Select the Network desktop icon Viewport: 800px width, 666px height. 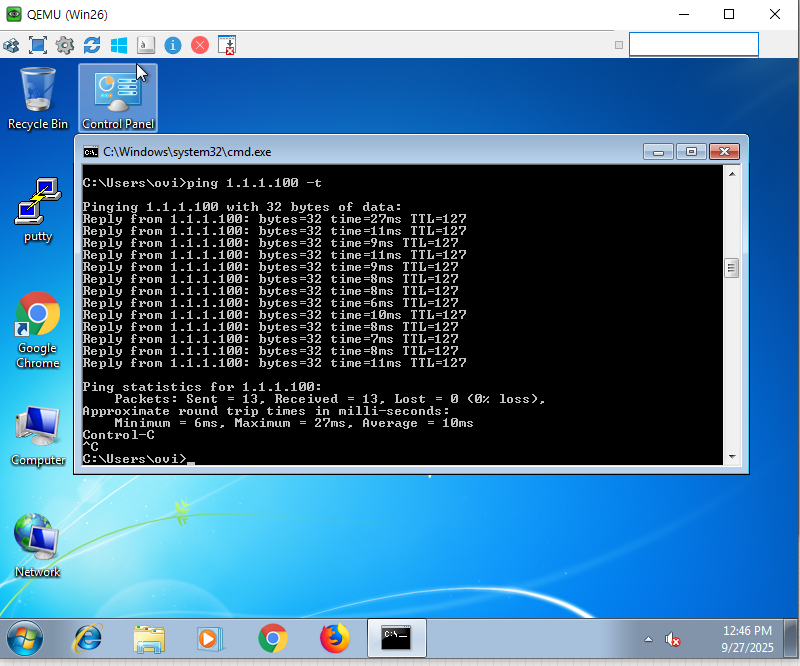(38, 546)
